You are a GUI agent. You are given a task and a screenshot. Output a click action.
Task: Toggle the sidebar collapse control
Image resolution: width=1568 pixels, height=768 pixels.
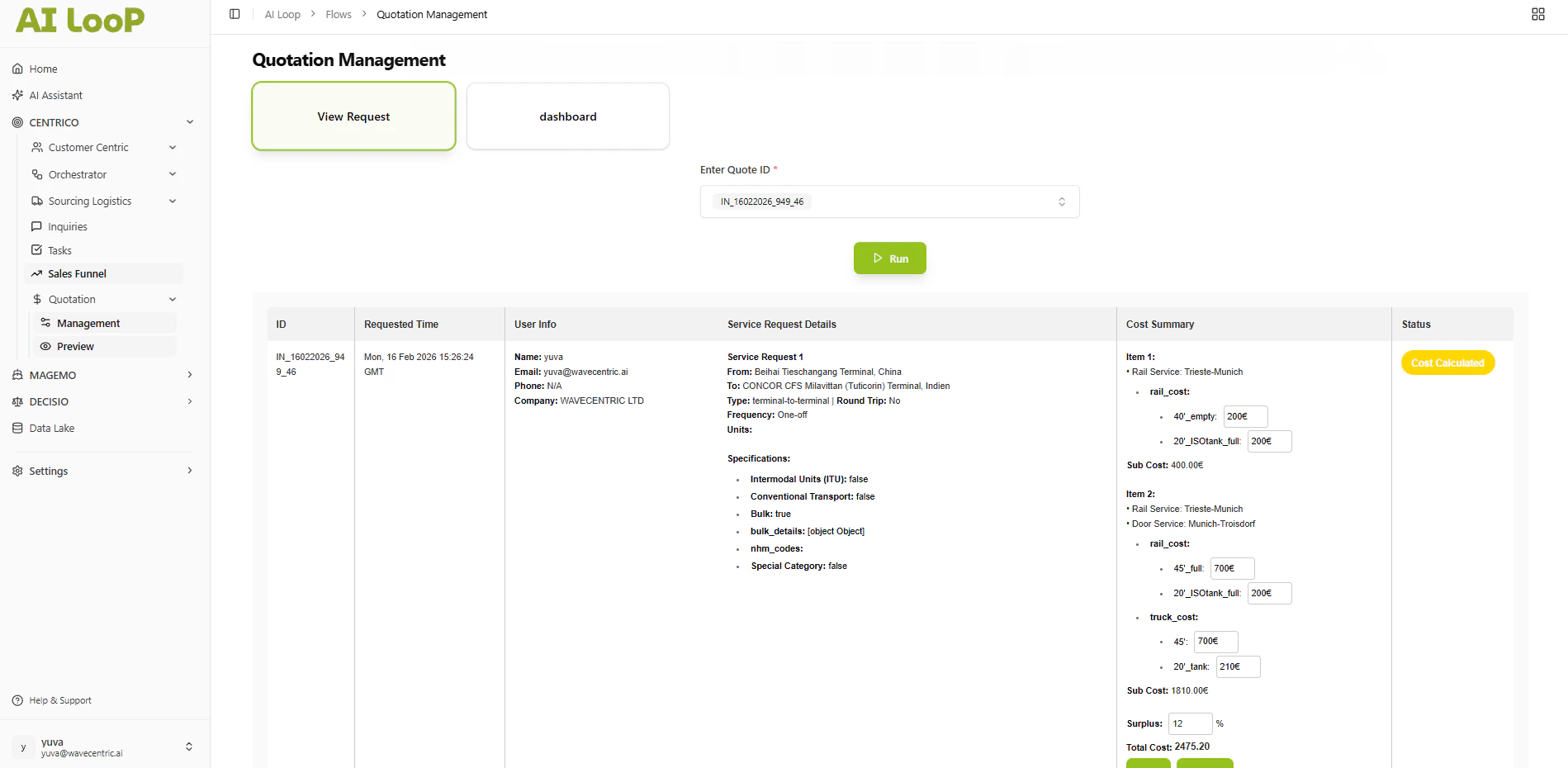click(234, 14)
